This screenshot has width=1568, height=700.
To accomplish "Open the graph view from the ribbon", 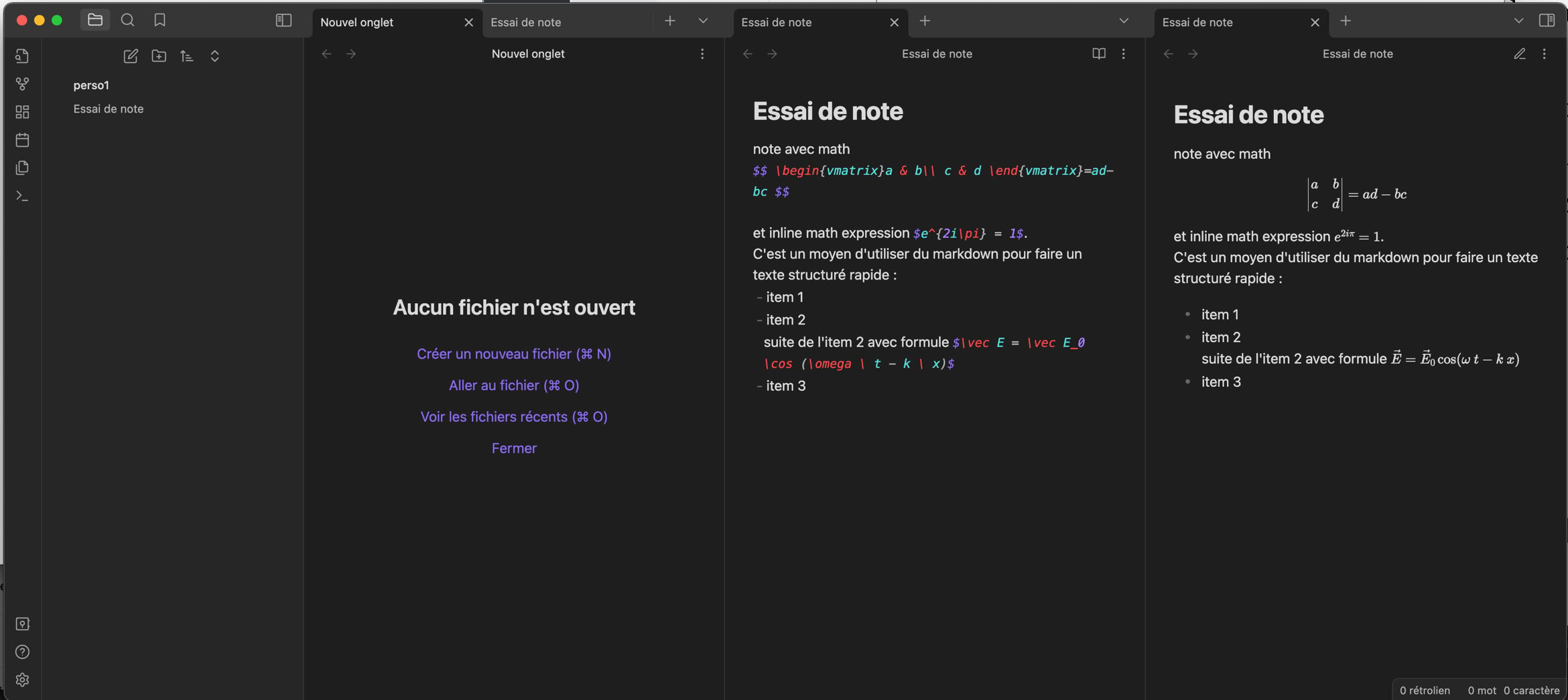I will (x=22, y=84).
